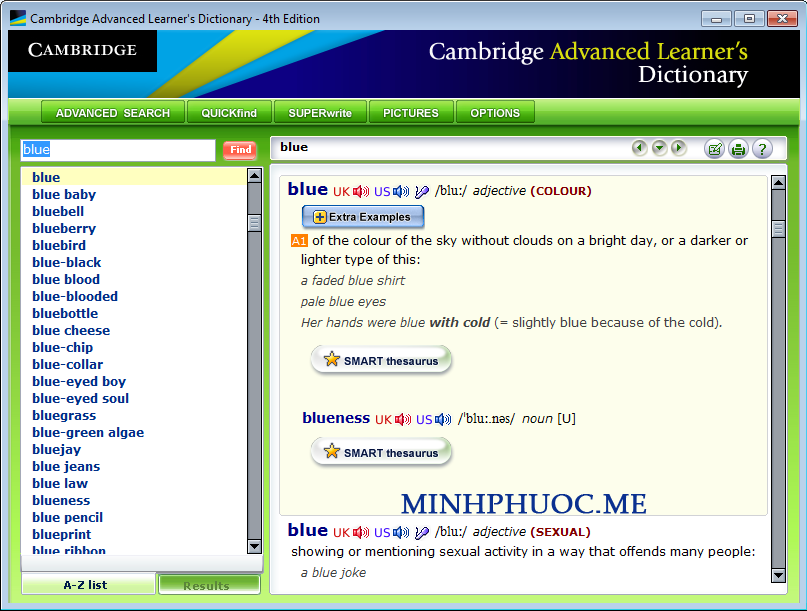The width and height of the screenshot is (807, 611).
Task: Open QUICKfind tab
Action: click(x=229, y=113)
